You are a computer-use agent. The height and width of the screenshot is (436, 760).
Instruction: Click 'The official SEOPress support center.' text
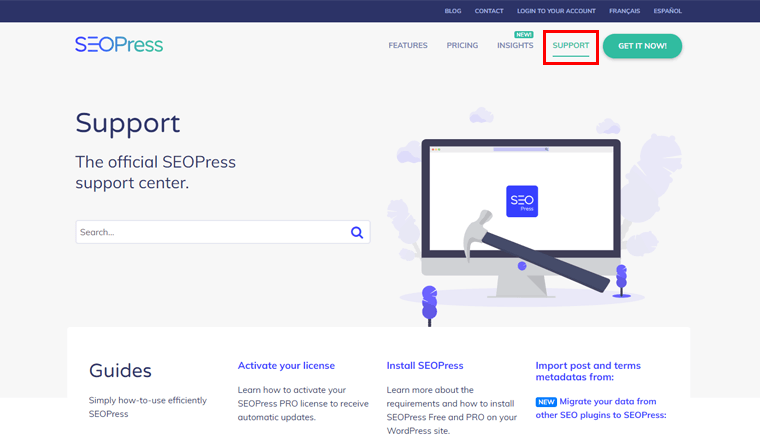(155, 172)
